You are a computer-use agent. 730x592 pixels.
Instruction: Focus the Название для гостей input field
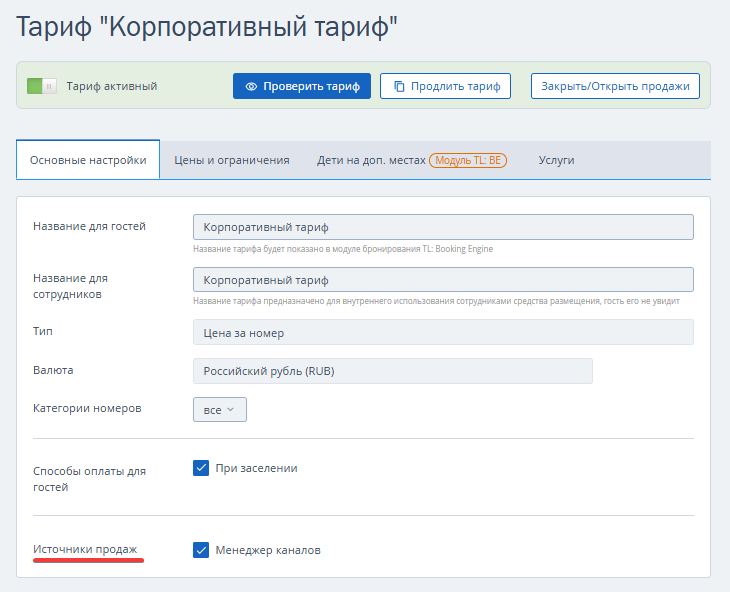pos(442,227)
